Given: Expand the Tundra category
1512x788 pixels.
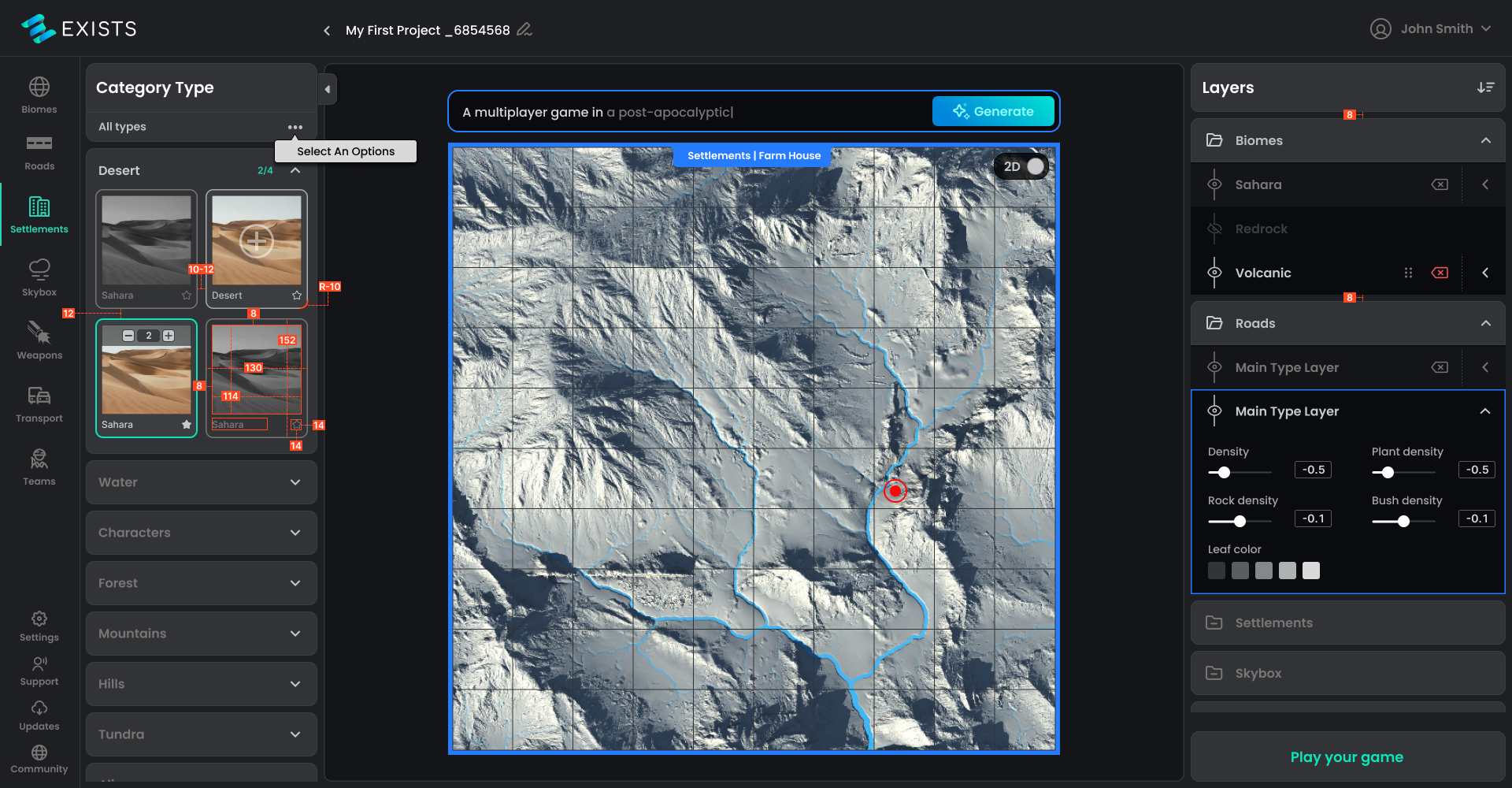Looking at the screenshot, I should point(295,734).
